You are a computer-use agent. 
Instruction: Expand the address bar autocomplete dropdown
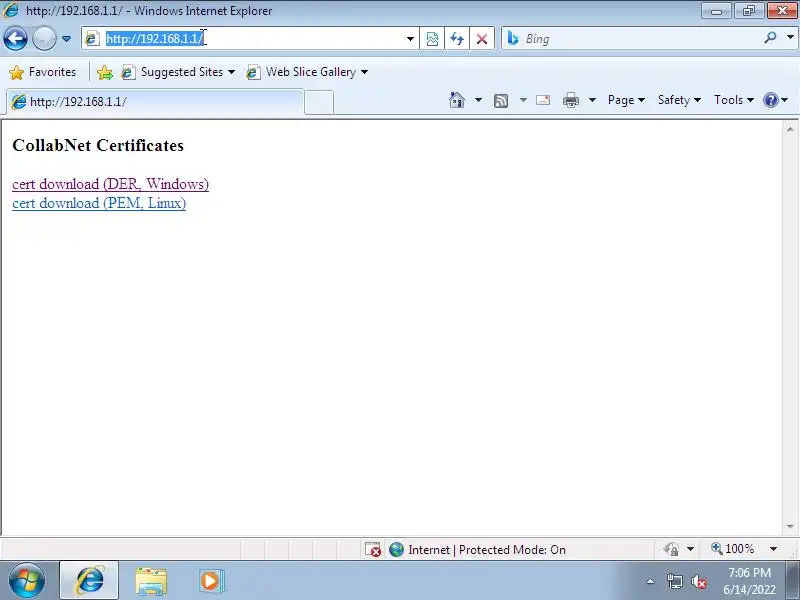point(410,39)
